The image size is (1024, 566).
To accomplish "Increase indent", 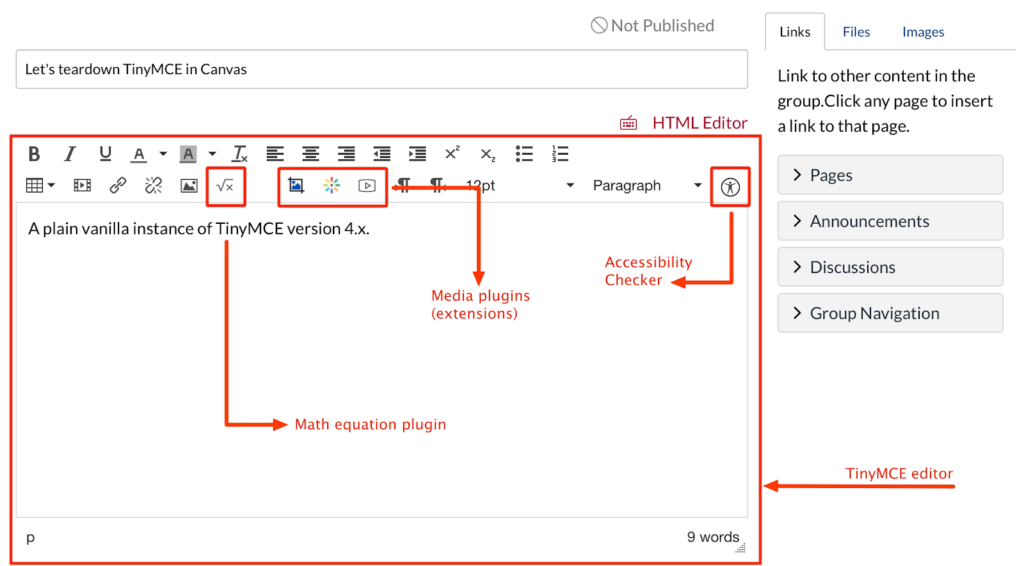I will 417,154.
